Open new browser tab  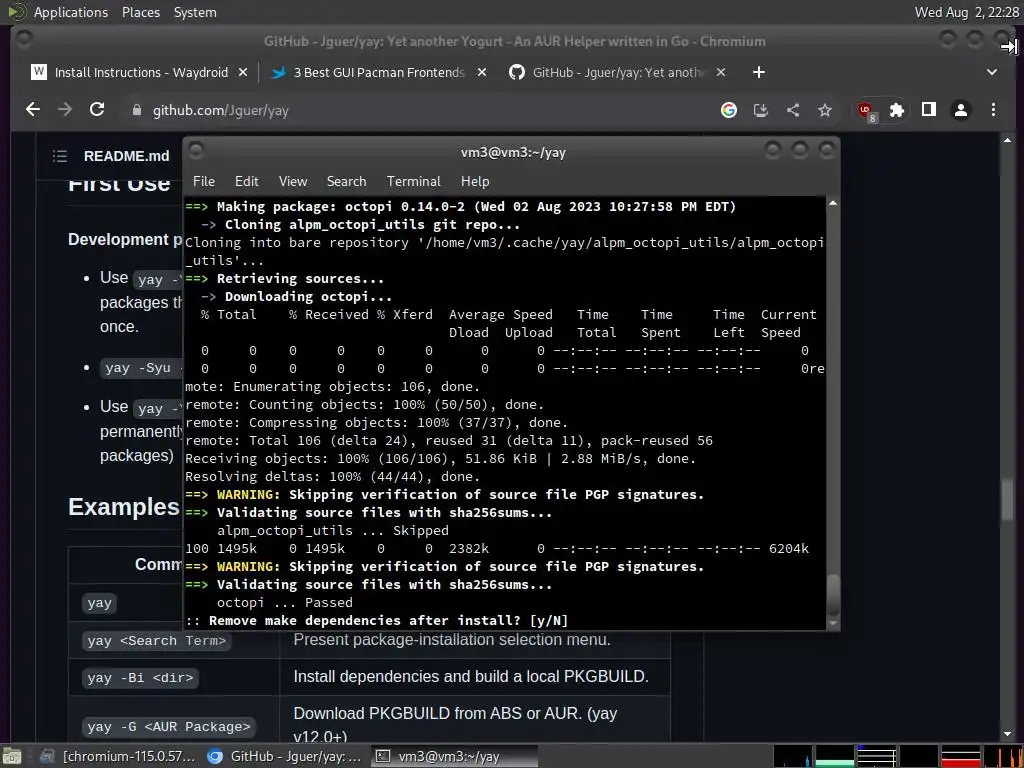(x=758, y=72)
